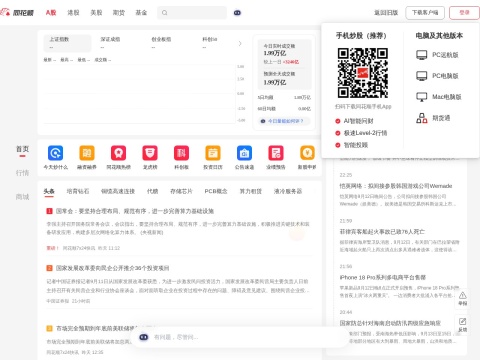The width and height of the screenshot is (480, 360).
Task: Select the 头条 news tab
Action: pyautogui.click(x=49, y=191)
